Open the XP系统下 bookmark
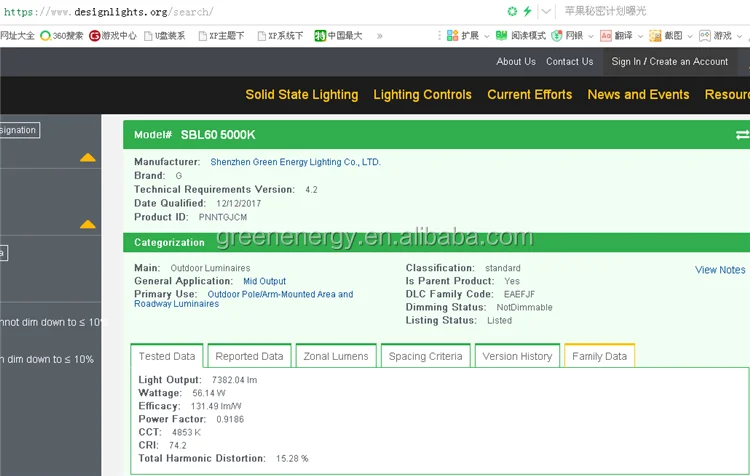 (x=280, y=36)
